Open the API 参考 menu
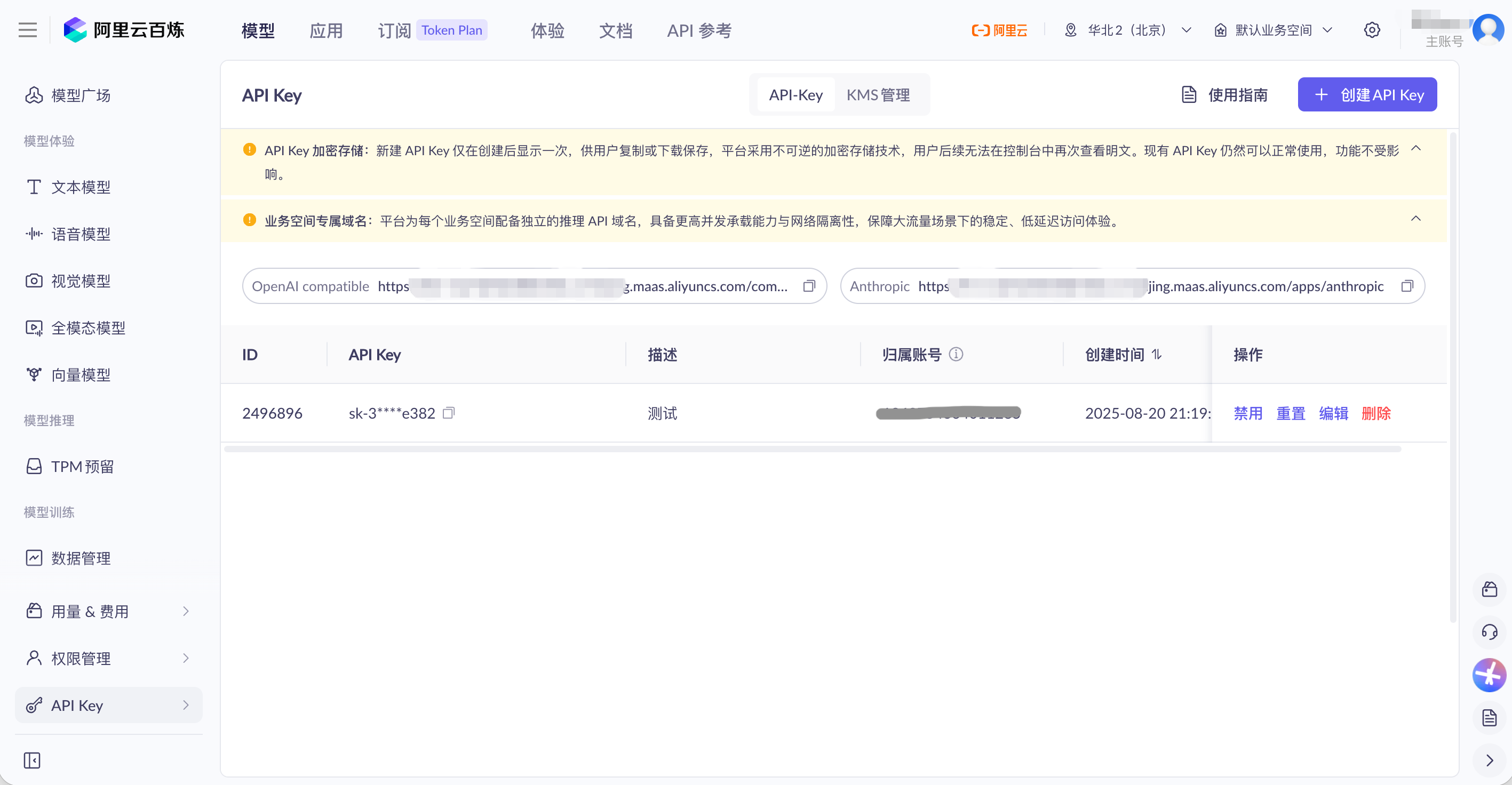The image size is (1512, 785). (699, 30)
